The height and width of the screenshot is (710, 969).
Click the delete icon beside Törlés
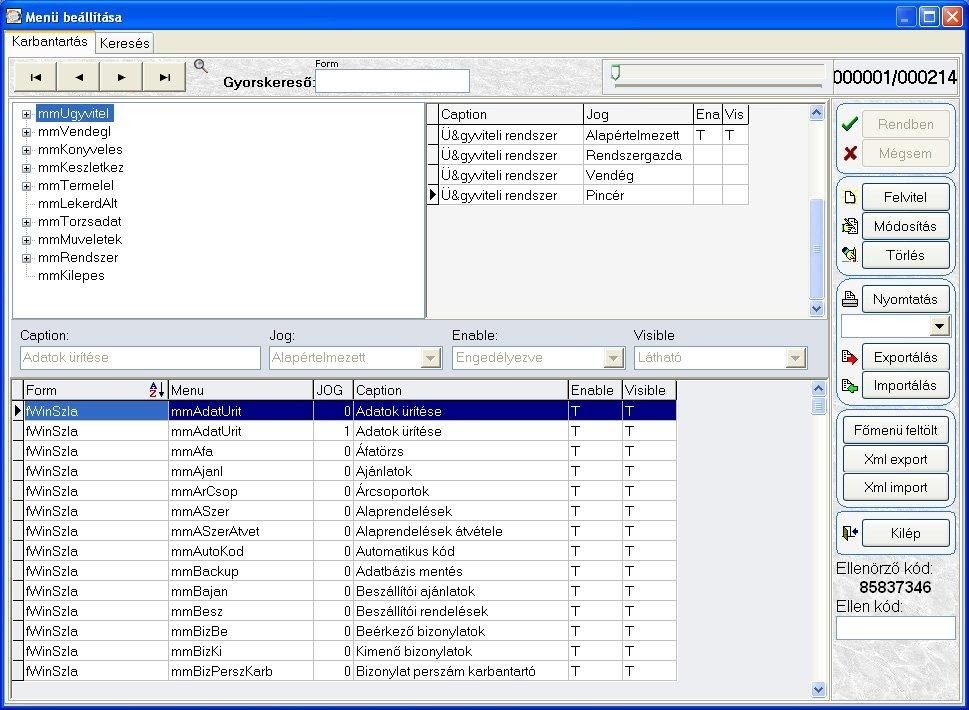coord(850,255)
